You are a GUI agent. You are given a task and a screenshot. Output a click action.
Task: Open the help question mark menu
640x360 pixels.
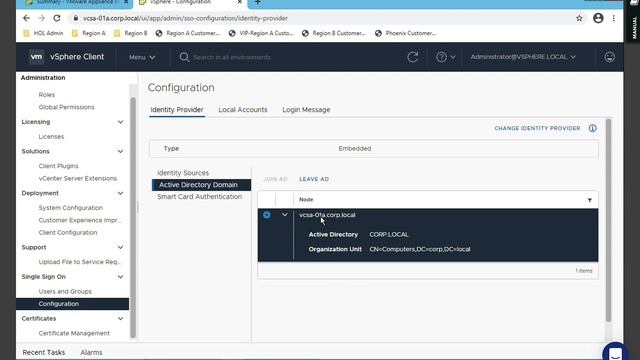click(445, 57)
